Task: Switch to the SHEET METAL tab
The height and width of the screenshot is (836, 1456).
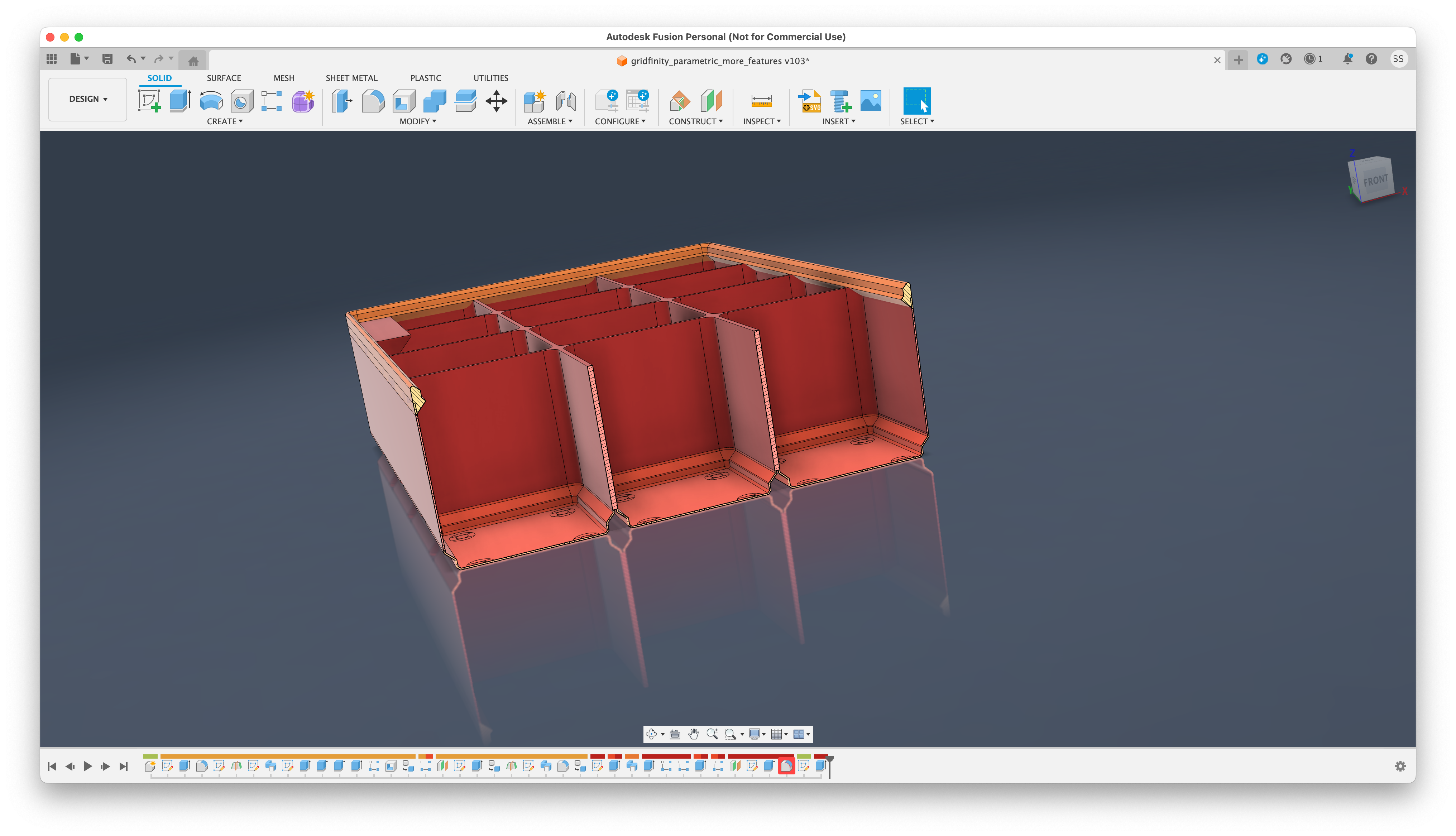Action: 351,78
